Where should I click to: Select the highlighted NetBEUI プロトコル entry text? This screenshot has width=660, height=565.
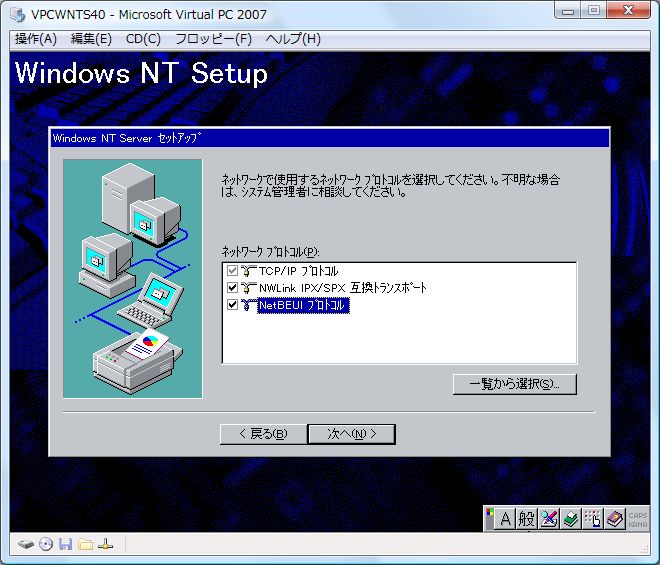coord(303,305)
